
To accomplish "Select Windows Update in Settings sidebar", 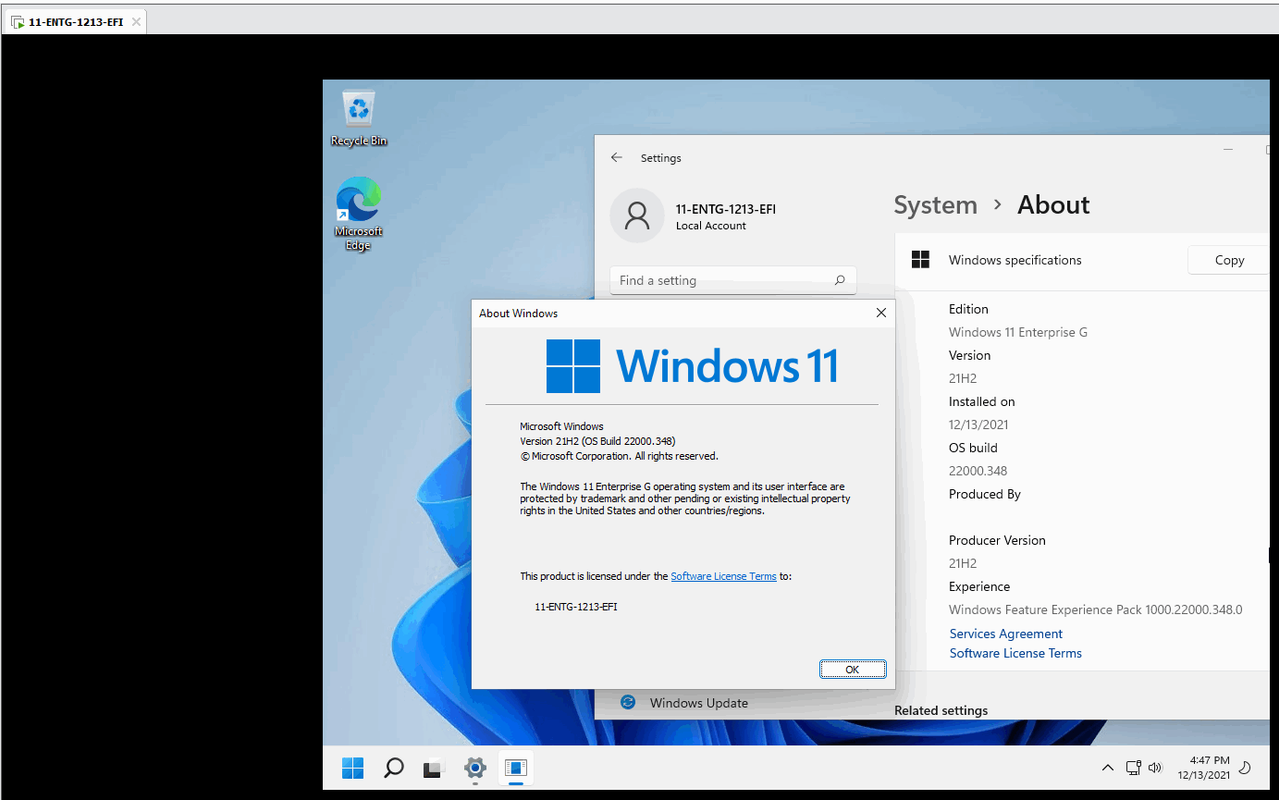I will pos(699,703).
